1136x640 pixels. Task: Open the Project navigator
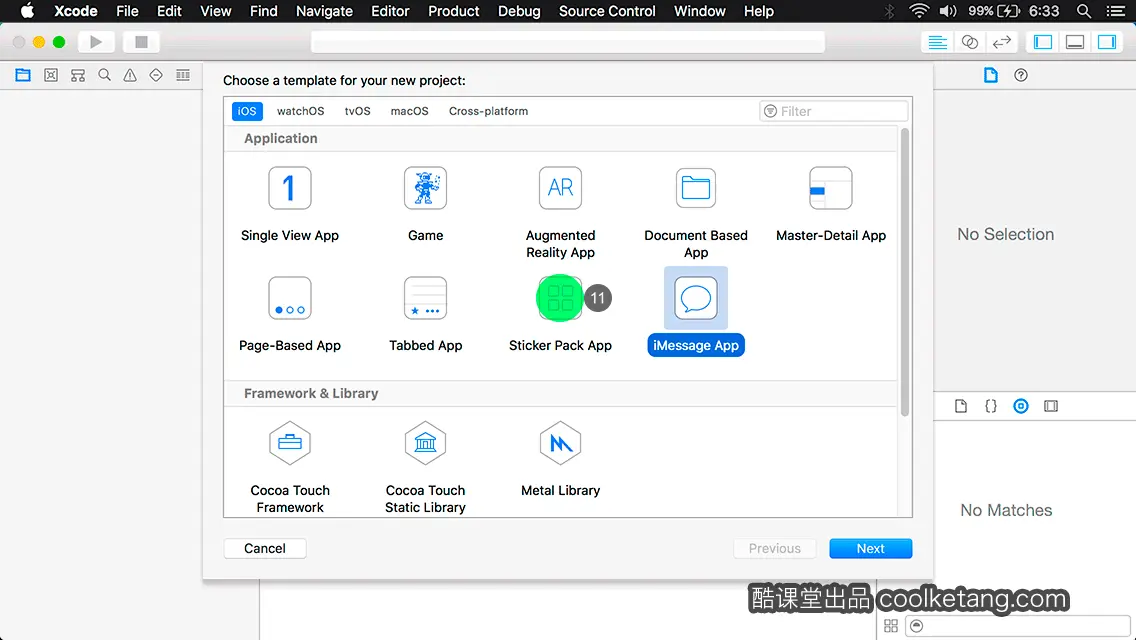click(23, 75)
